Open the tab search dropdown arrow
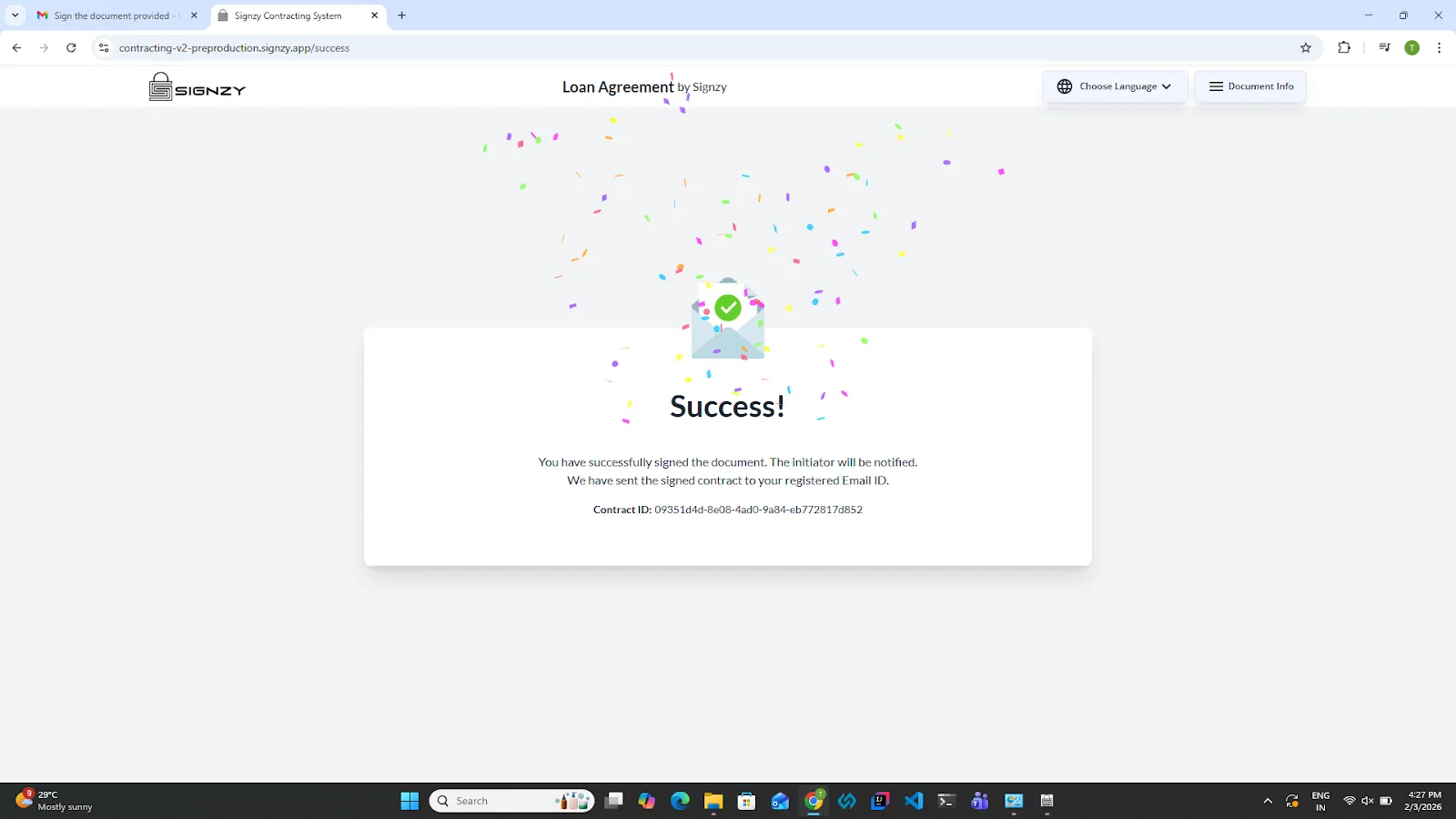Viewport: 1456px width, 819px height. point(15,15)
